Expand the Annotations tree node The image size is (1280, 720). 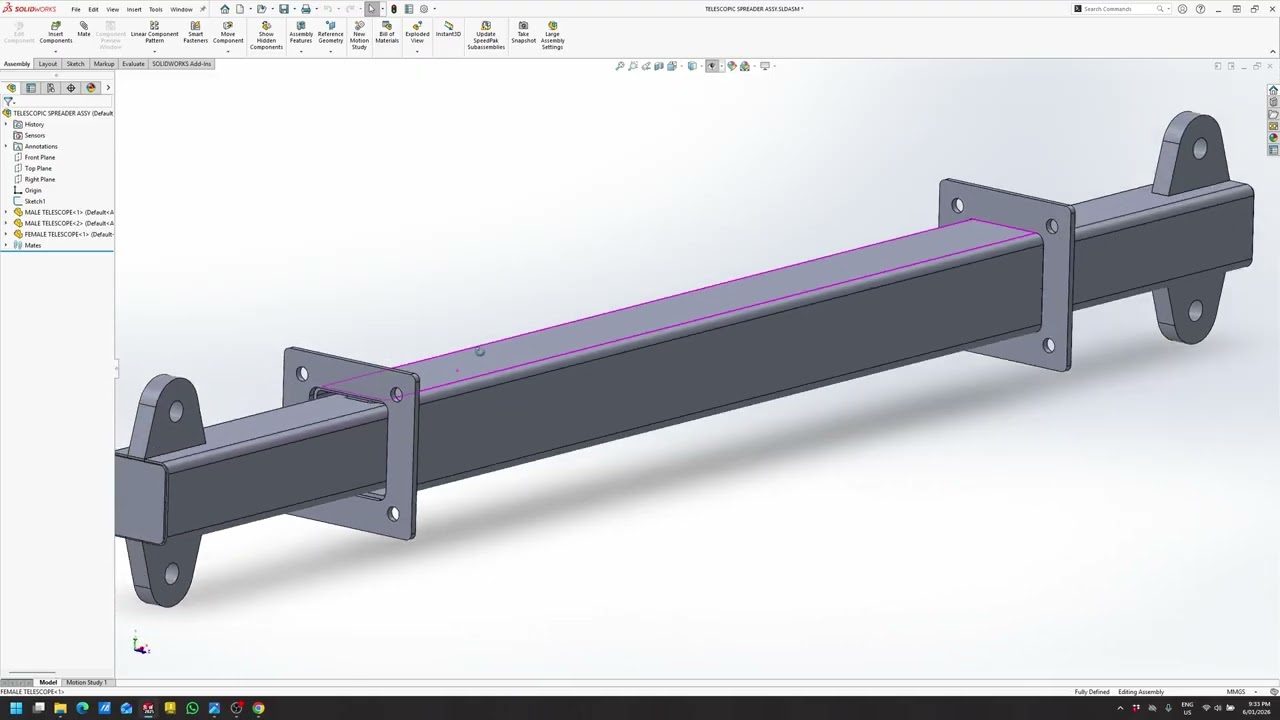(x=6, y=146)
